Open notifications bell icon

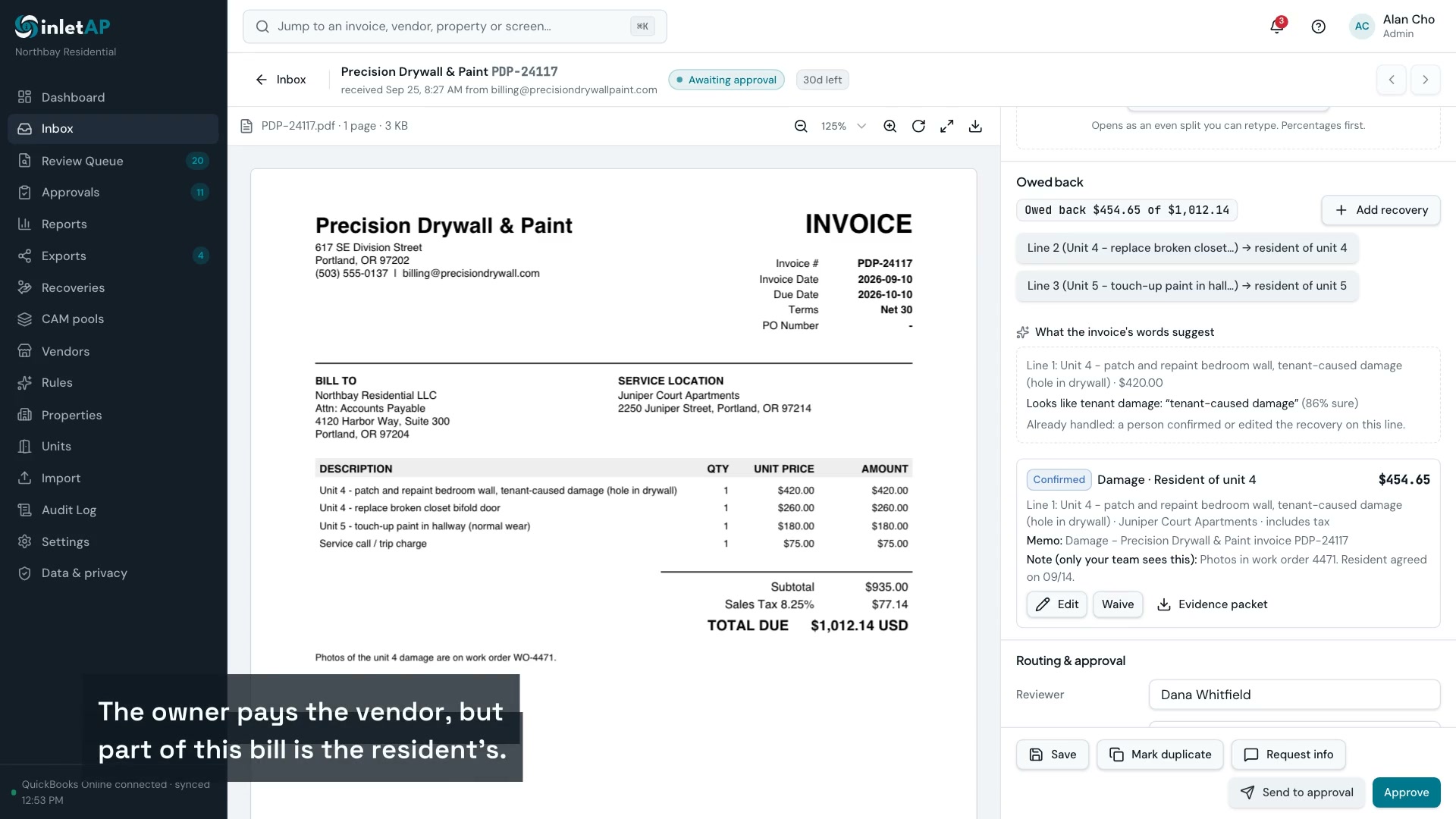click(1277, 27)
